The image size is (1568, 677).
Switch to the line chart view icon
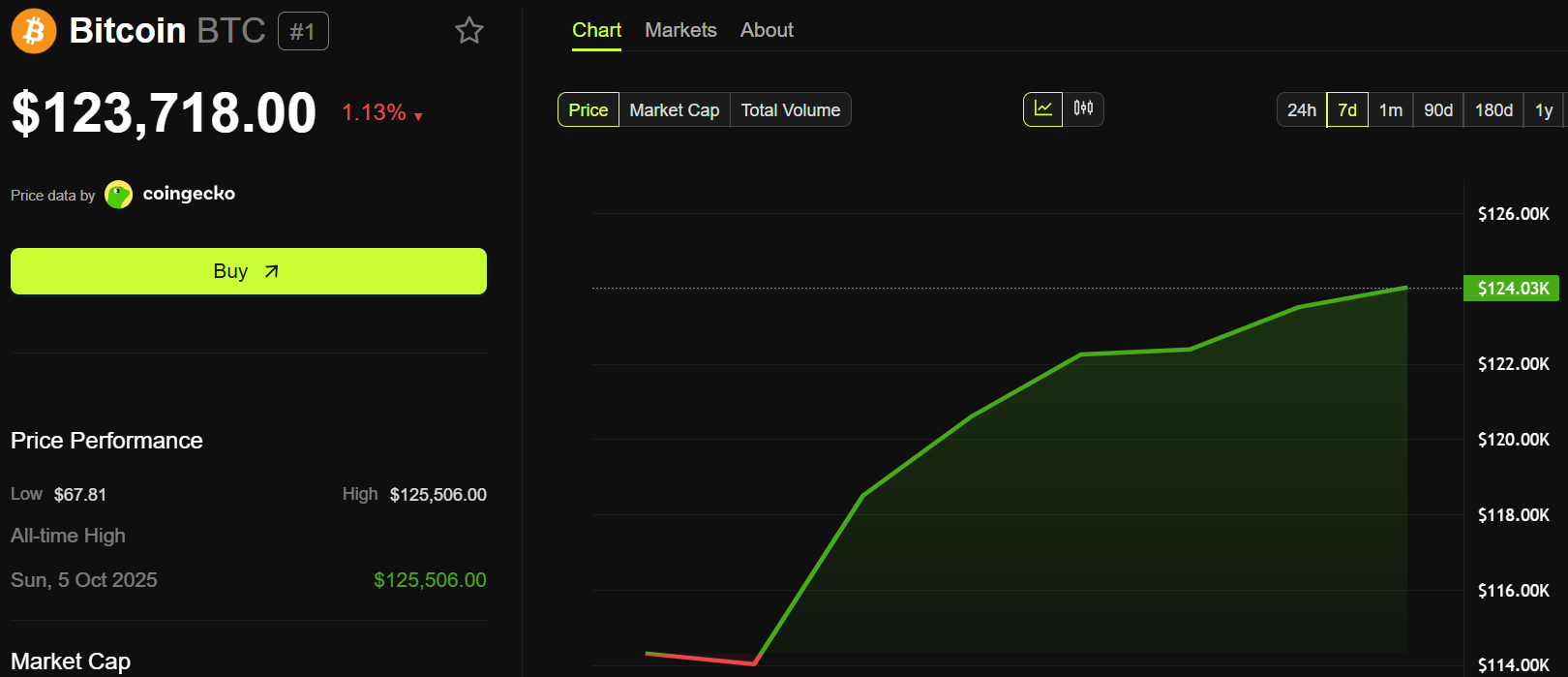(x=1043, y=109)
